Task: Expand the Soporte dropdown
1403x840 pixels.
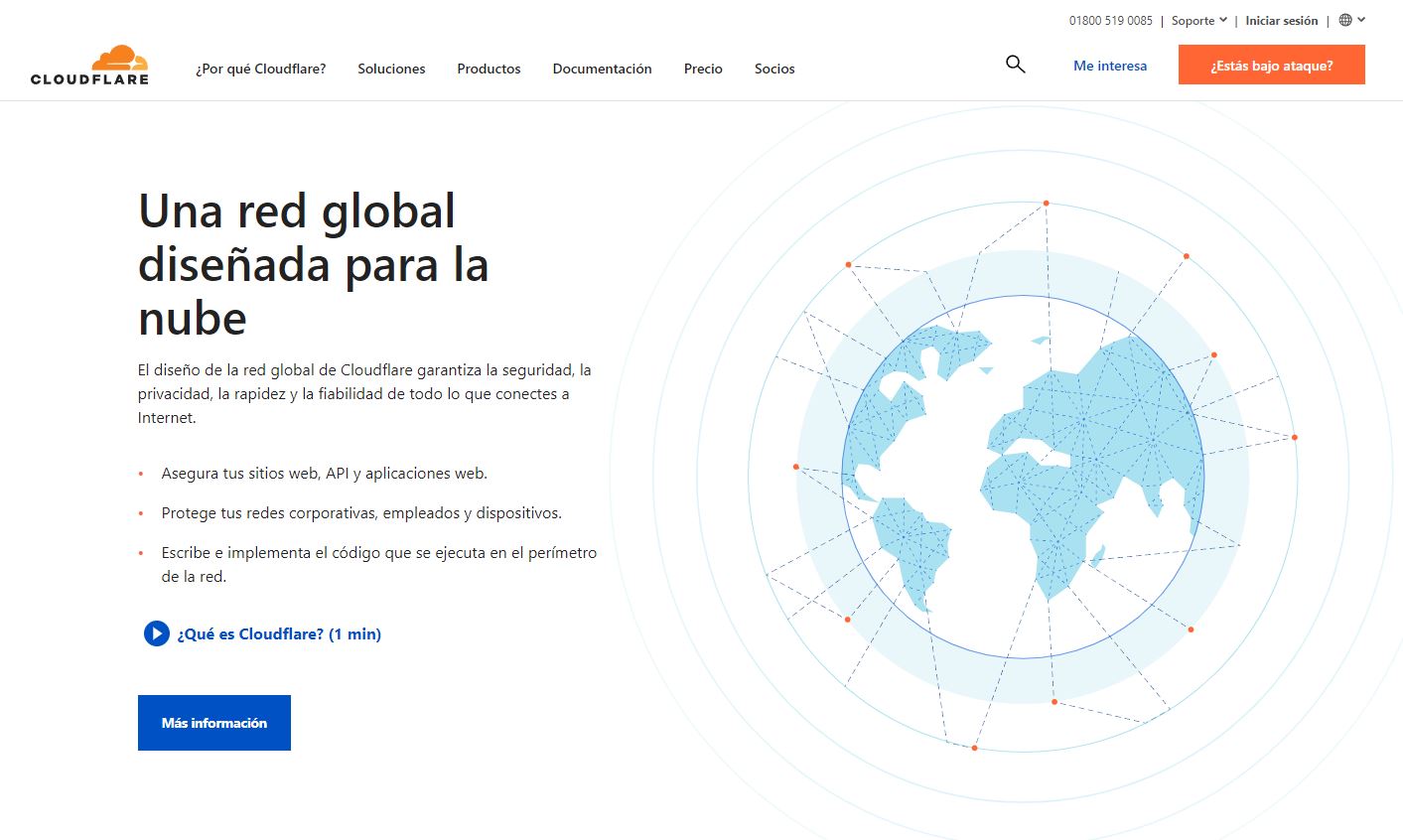Action: pos(1198,21)
